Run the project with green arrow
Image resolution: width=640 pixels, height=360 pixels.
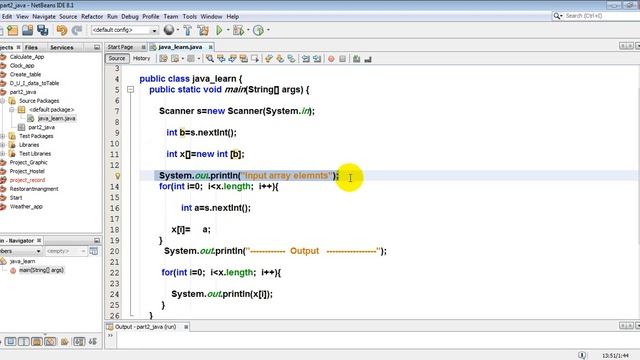pyautogui.click(x=219, y=30)
